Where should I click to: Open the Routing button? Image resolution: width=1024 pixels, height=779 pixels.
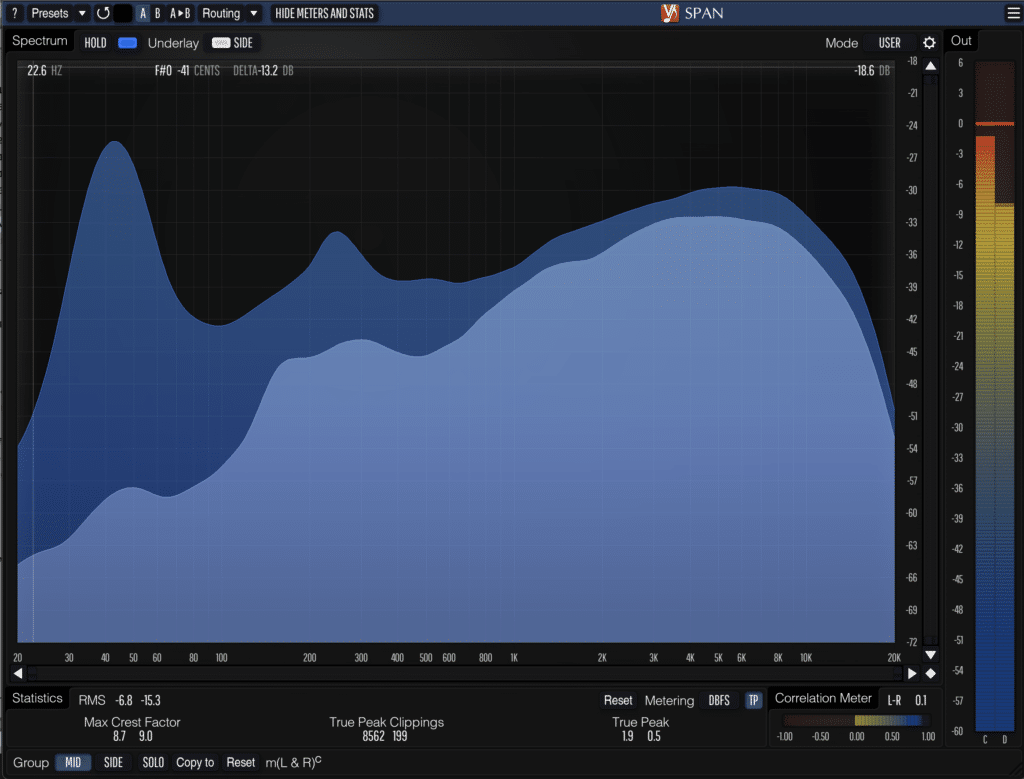[x=221, y=13]
